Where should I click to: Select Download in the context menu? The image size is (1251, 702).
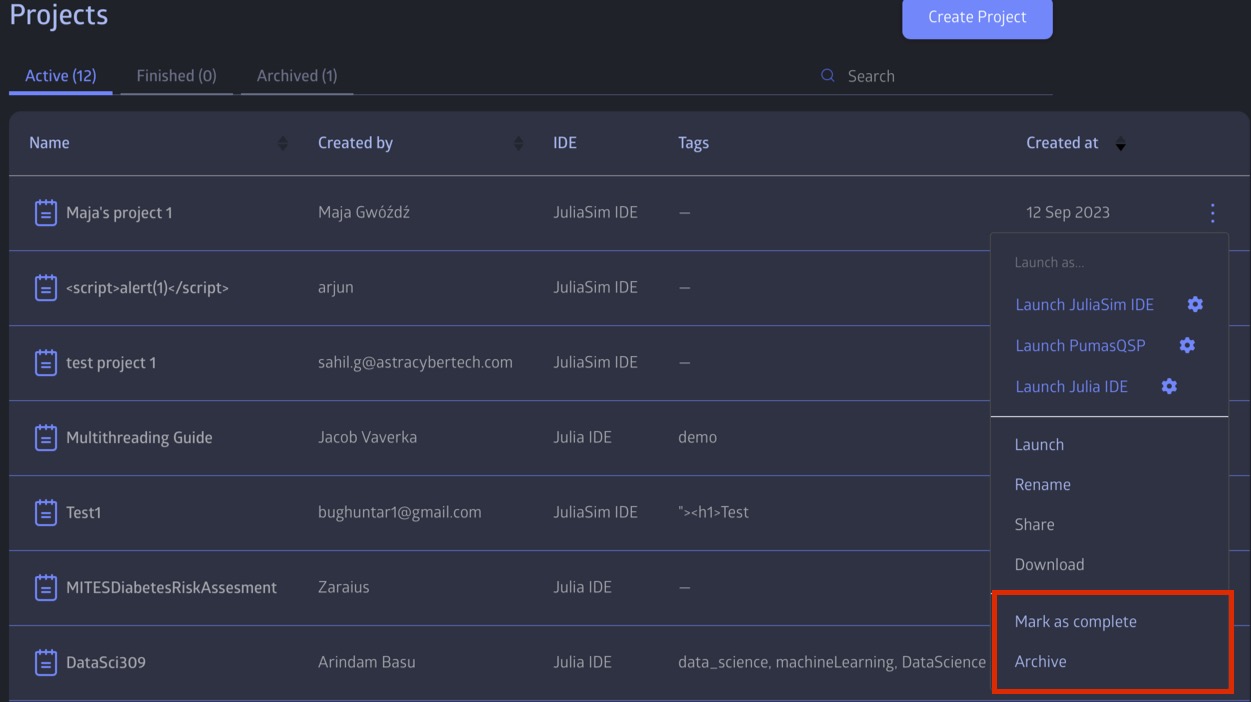click(x=1049, y=565)
